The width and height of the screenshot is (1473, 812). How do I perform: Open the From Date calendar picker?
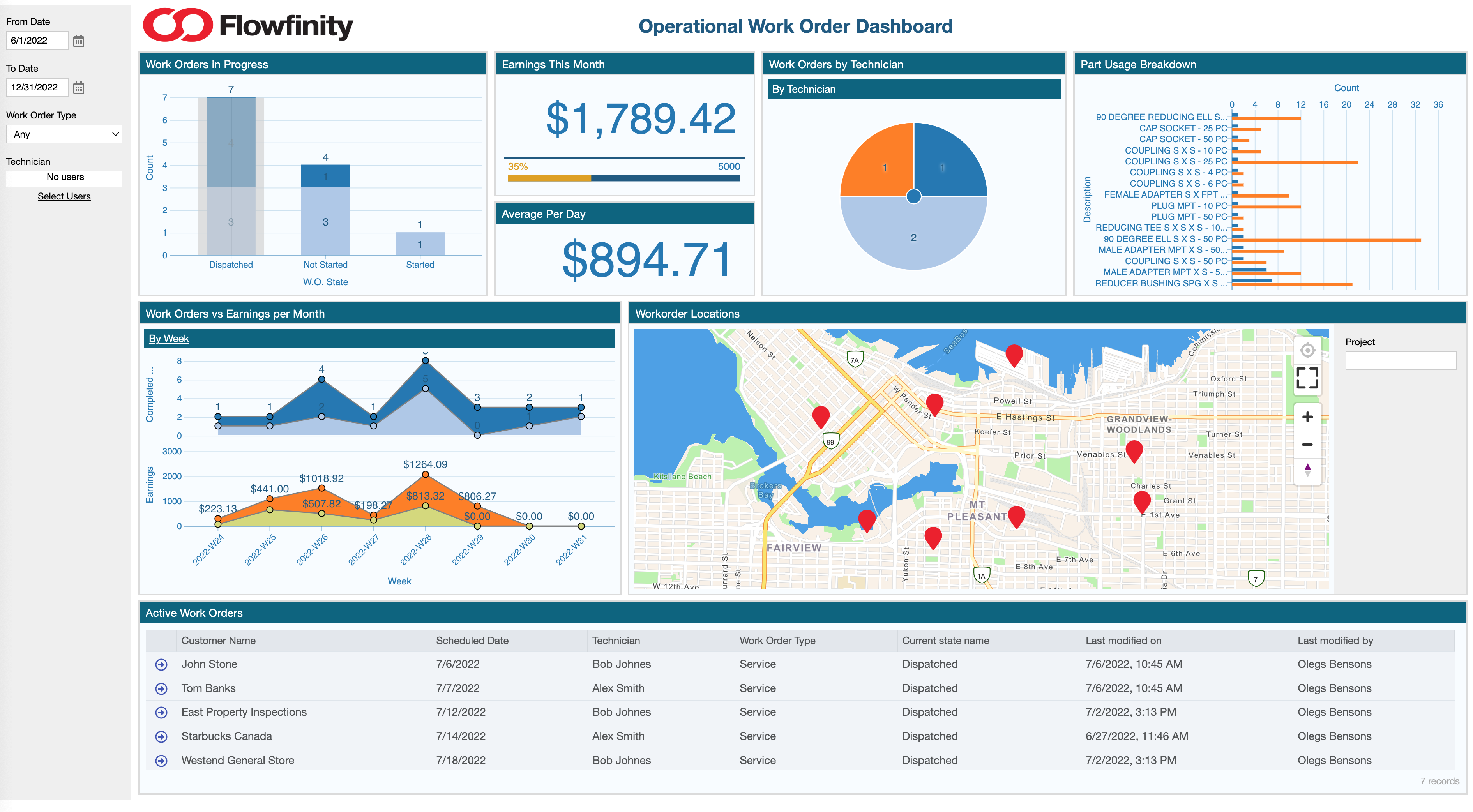[x=79, y=41]
